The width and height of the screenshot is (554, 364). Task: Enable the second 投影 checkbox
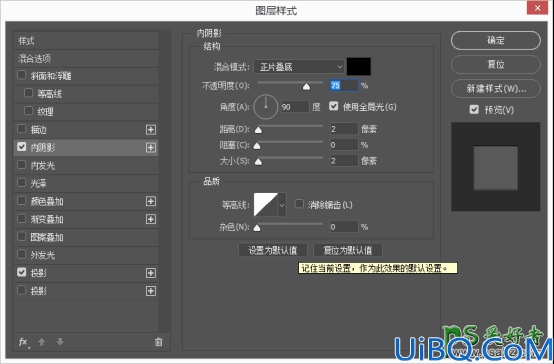coord(22,290)
